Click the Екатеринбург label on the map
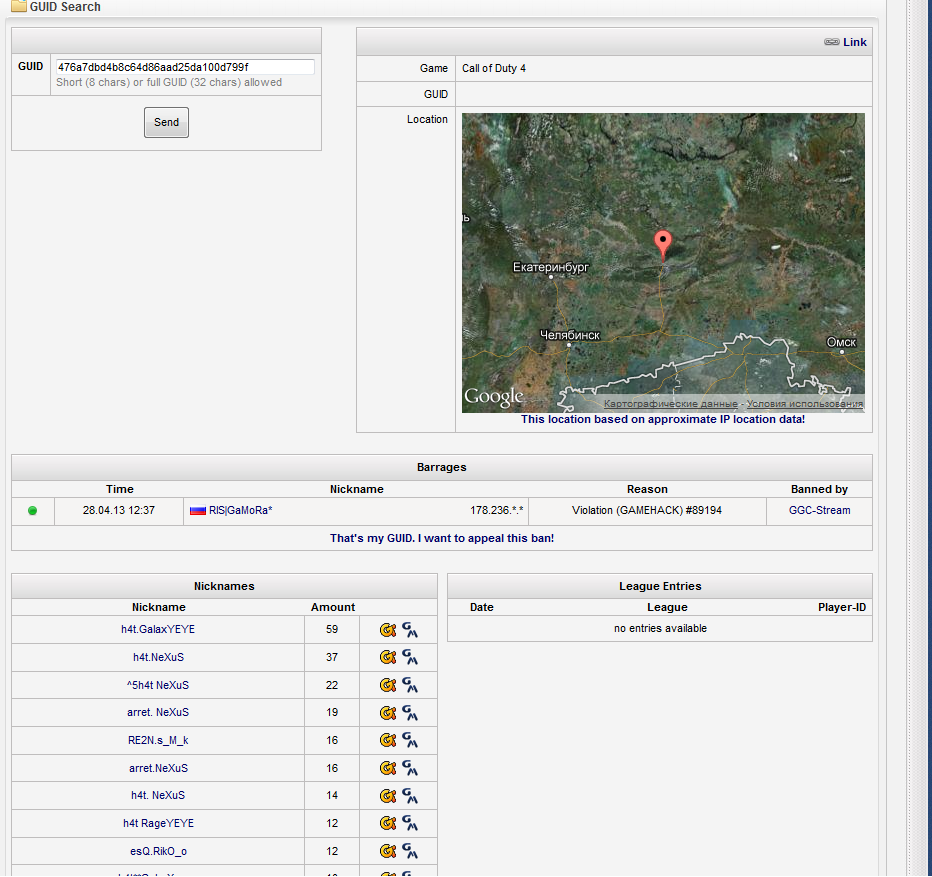932x877 pixels. pos(550,268)
